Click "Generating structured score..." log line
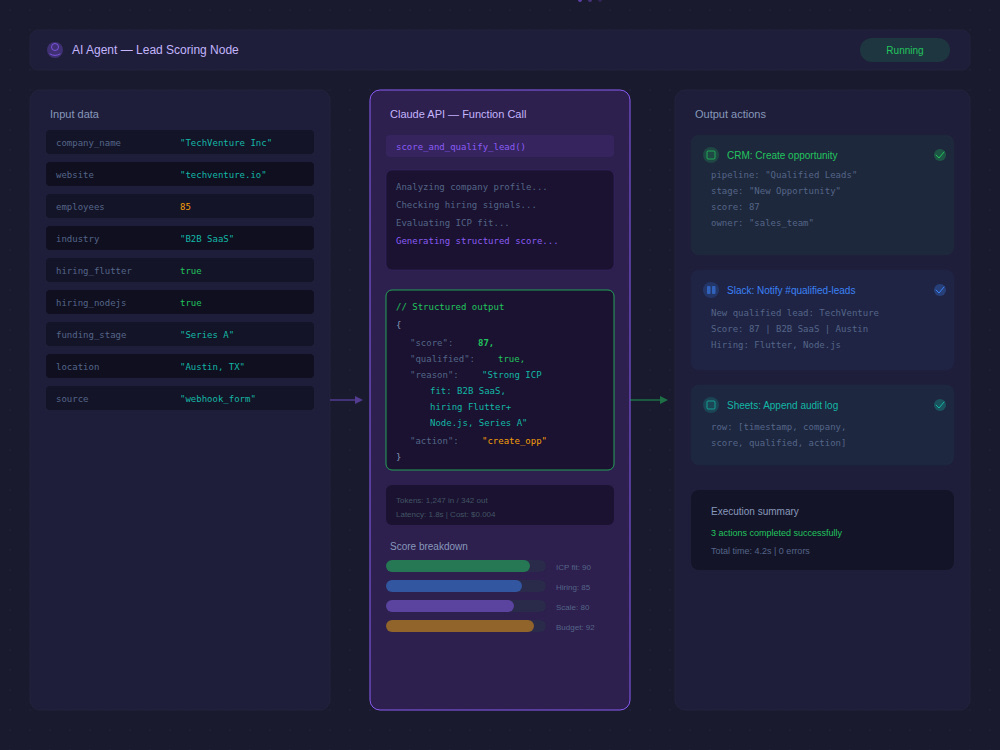This screenshot has height=750, width=1000. [476, 240]
